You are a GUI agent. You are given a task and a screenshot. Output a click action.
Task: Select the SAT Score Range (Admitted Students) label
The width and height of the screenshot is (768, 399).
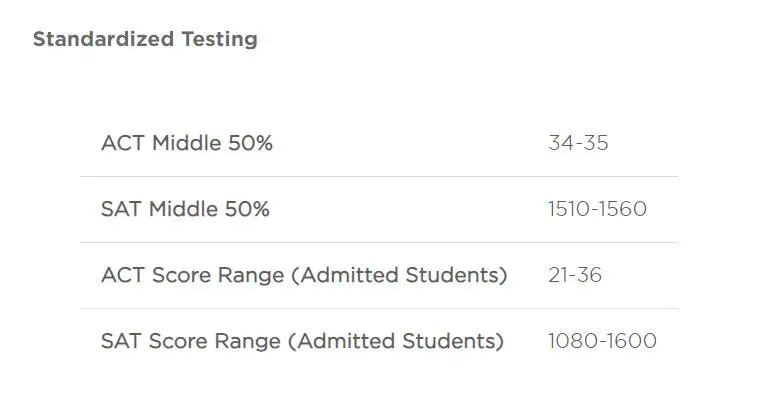(x=302, y=341)
